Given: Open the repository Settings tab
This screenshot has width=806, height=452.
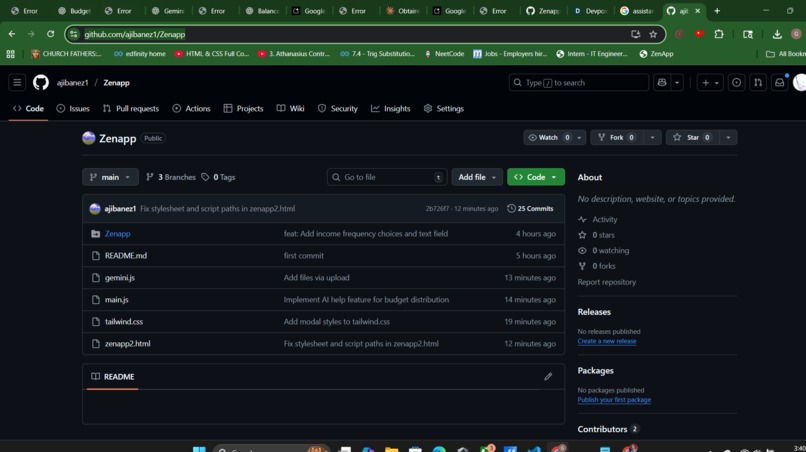Looking at the screenshot, I should coord(444,109).
